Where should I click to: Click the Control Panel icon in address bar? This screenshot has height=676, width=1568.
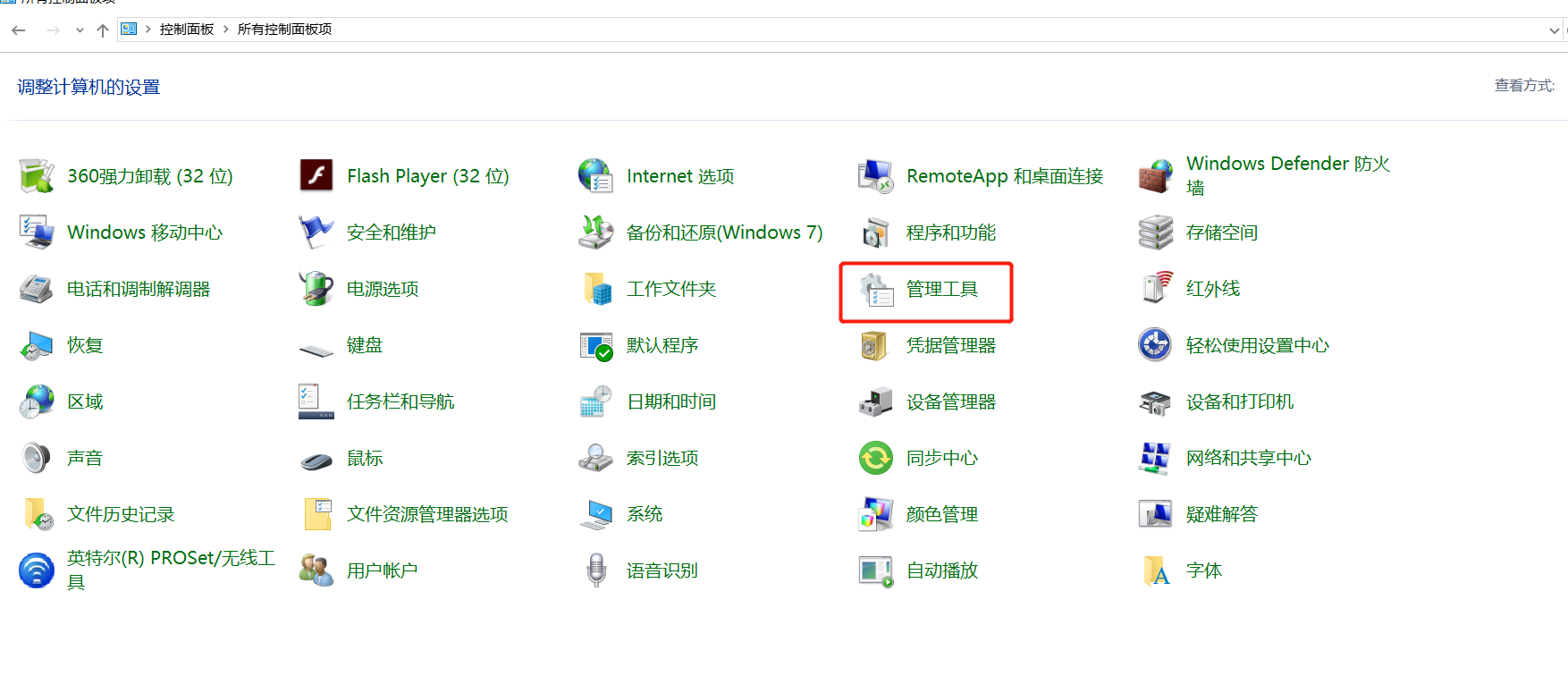click(130, 29)
